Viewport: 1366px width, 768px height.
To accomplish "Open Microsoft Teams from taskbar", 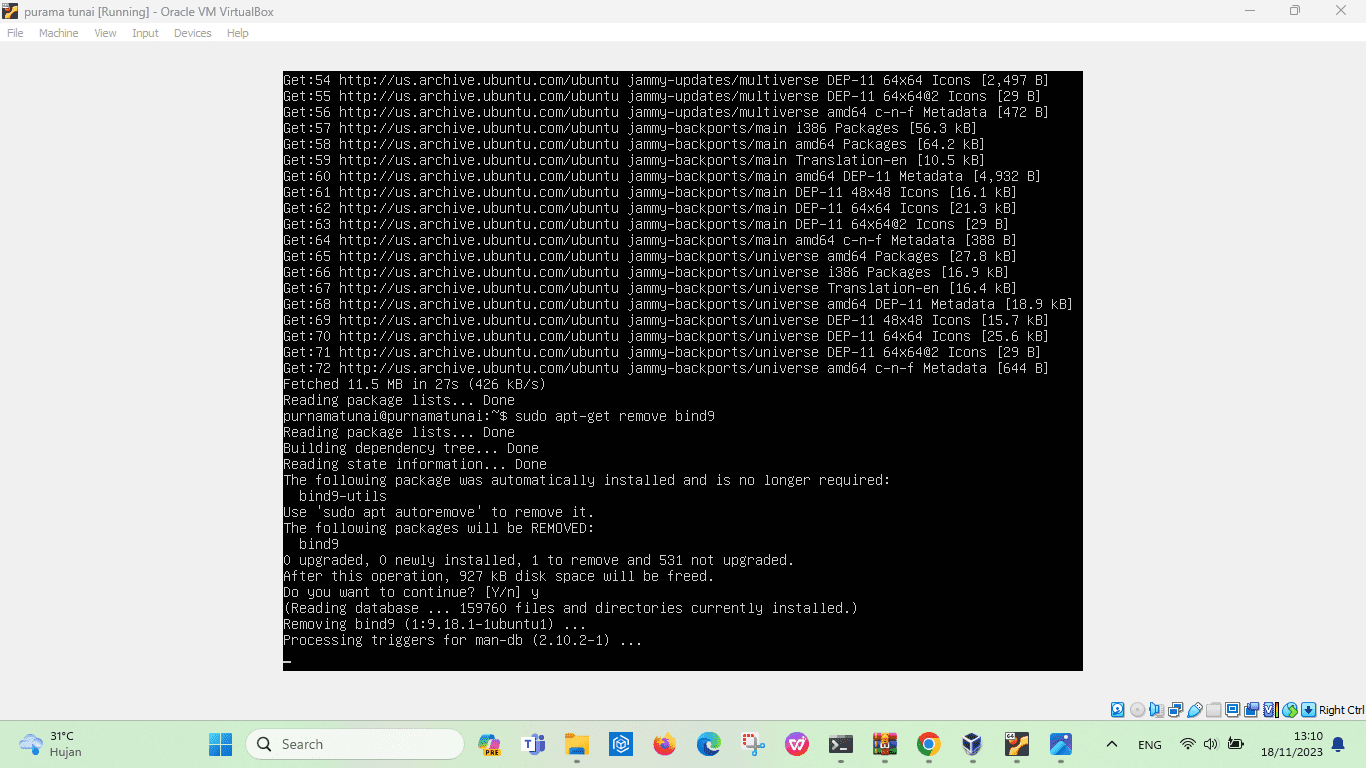I will pos(533,744).
